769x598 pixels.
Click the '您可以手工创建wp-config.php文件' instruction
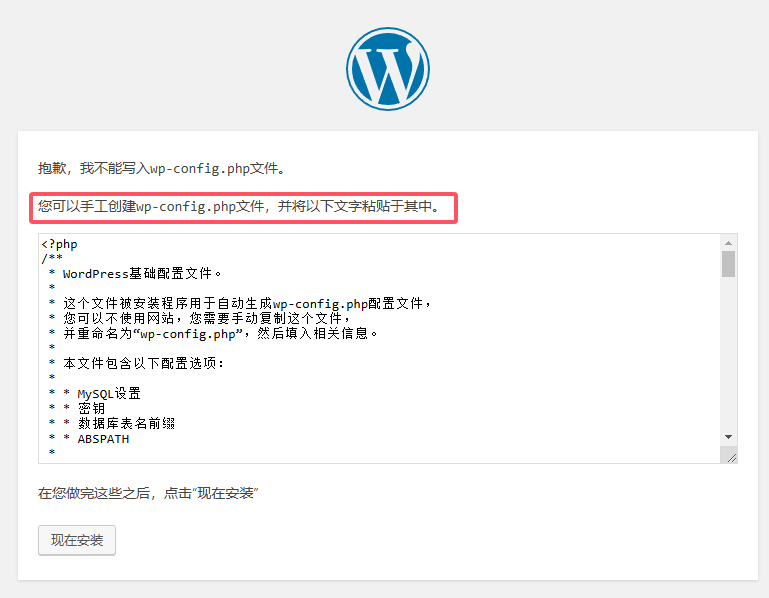[239, 206]
